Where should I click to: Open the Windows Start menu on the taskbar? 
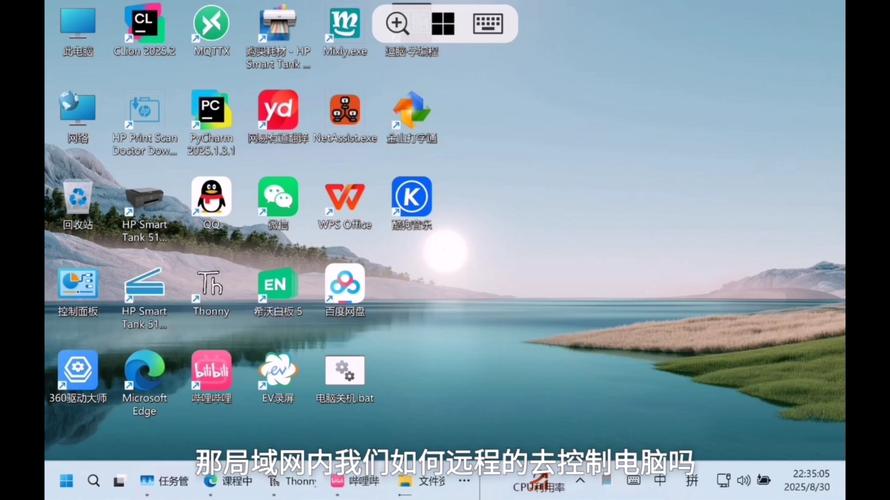pos(66,481)
